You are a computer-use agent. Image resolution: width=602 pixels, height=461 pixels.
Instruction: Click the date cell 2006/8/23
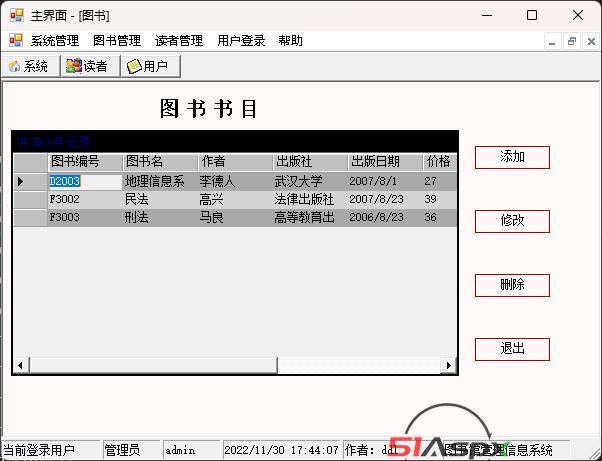point(385,218)
